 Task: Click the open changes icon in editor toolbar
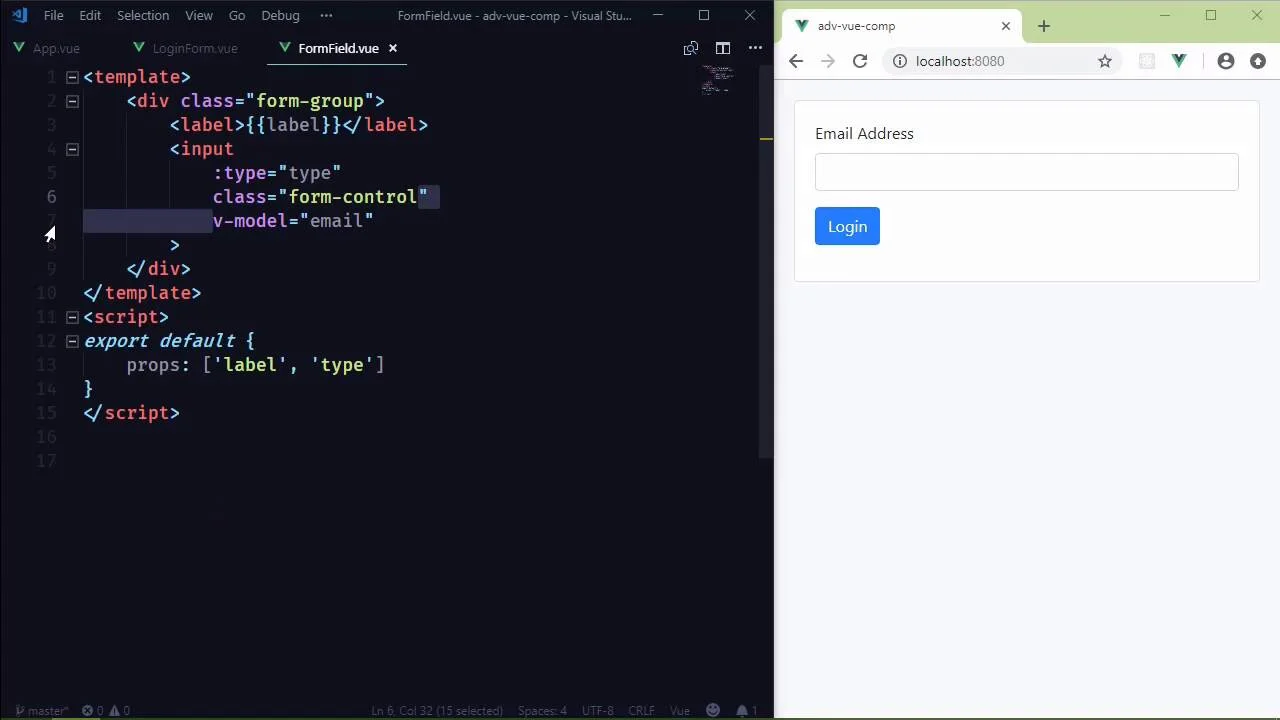(691, 48)
